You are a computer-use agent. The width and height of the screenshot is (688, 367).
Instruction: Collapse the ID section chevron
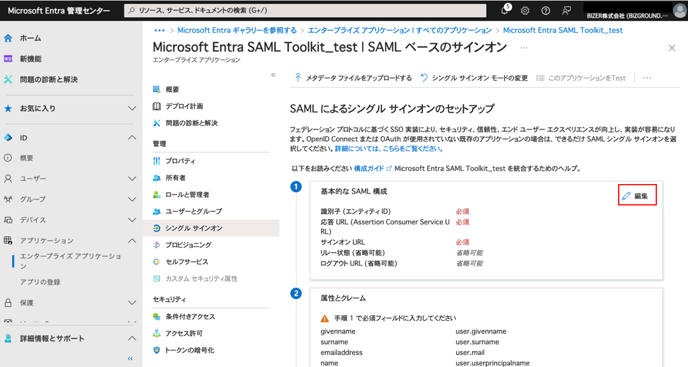(x=132, y=137)
